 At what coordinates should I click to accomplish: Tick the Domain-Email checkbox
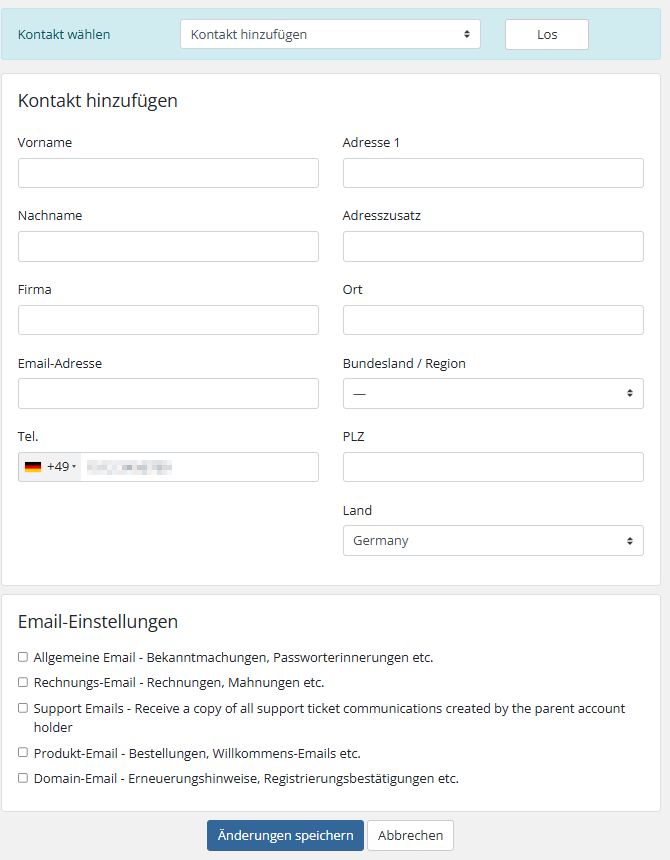click(x=23, y=777)
